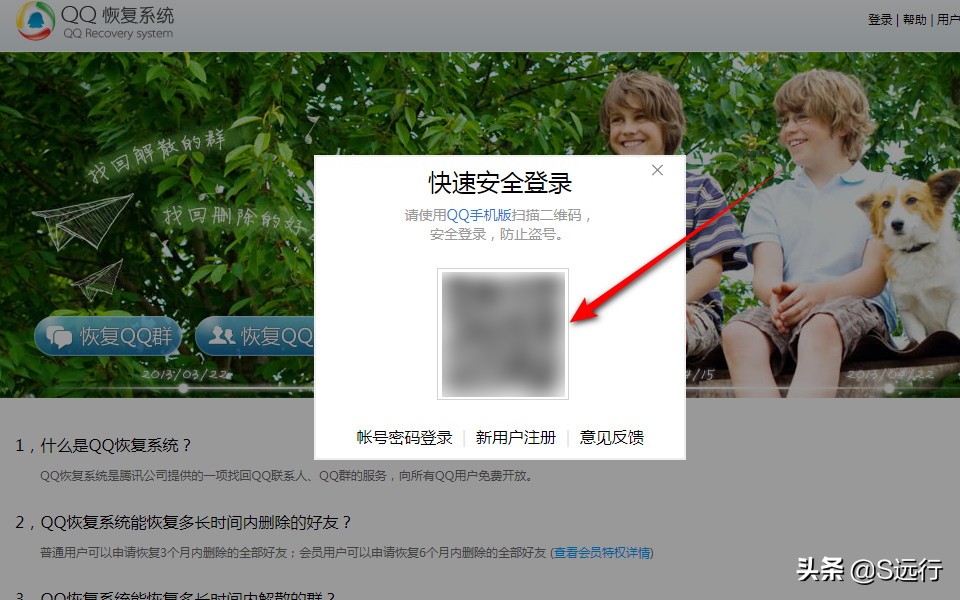
Task: Click the 快速安全登录 dialog title
Action: [500, 183]
